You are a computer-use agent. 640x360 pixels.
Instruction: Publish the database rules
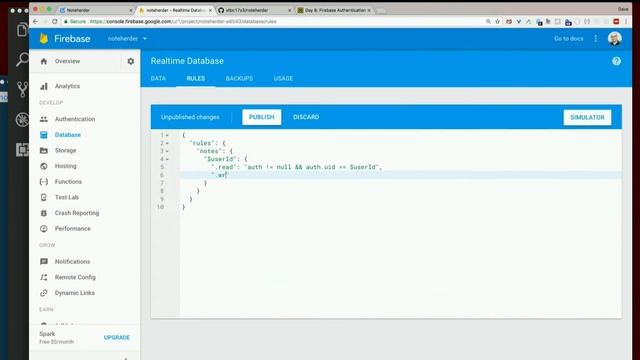tap(262, 117)
